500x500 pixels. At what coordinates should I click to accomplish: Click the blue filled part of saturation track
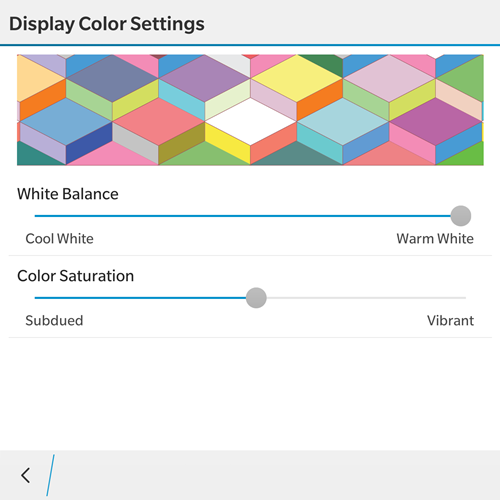140,298
